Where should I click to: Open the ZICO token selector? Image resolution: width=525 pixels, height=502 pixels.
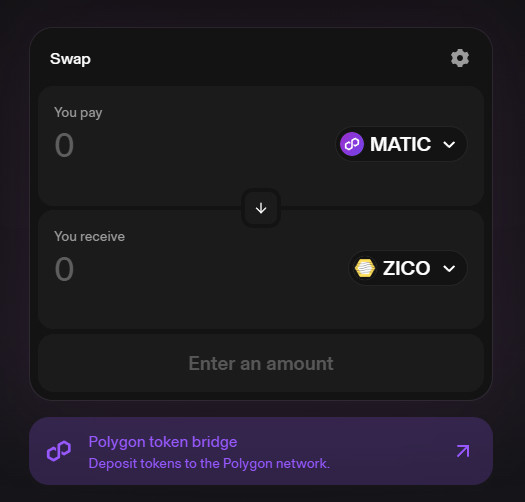[408, 268]
